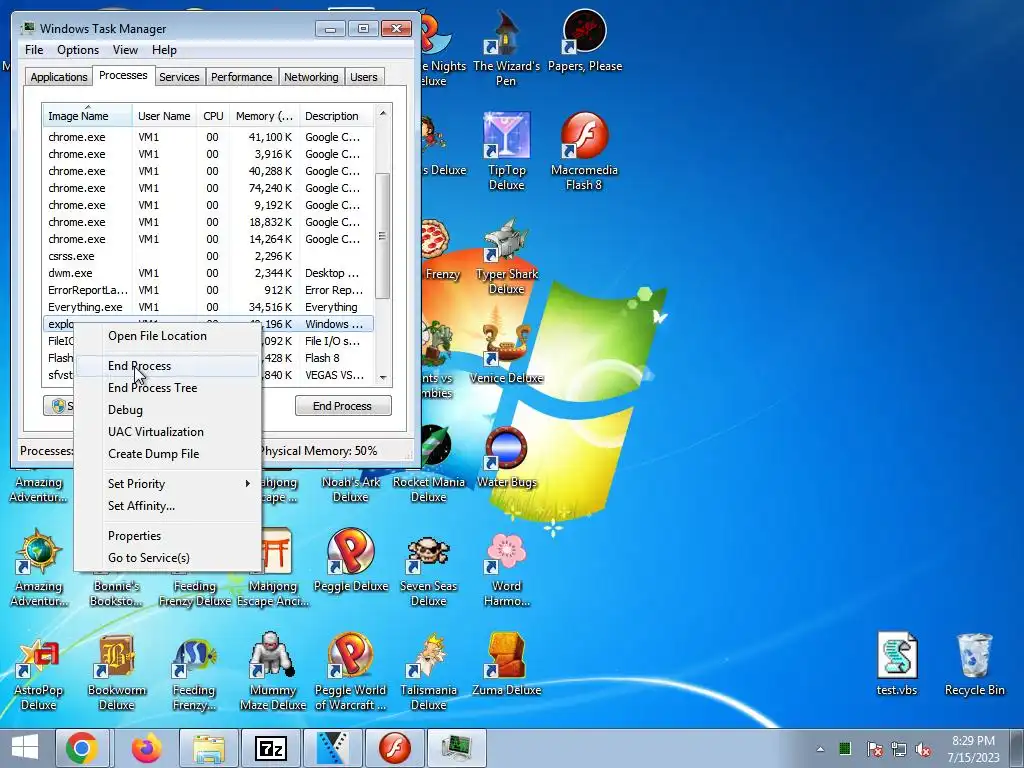Select The Wizard's Pen shortcut
The image size is (1024, 768).
[506, 48]
